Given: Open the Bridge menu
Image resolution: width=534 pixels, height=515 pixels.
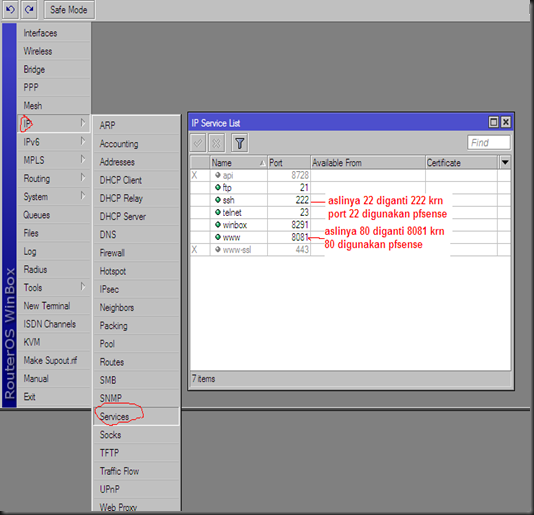Looking at the screenshot, I should 54,69.
